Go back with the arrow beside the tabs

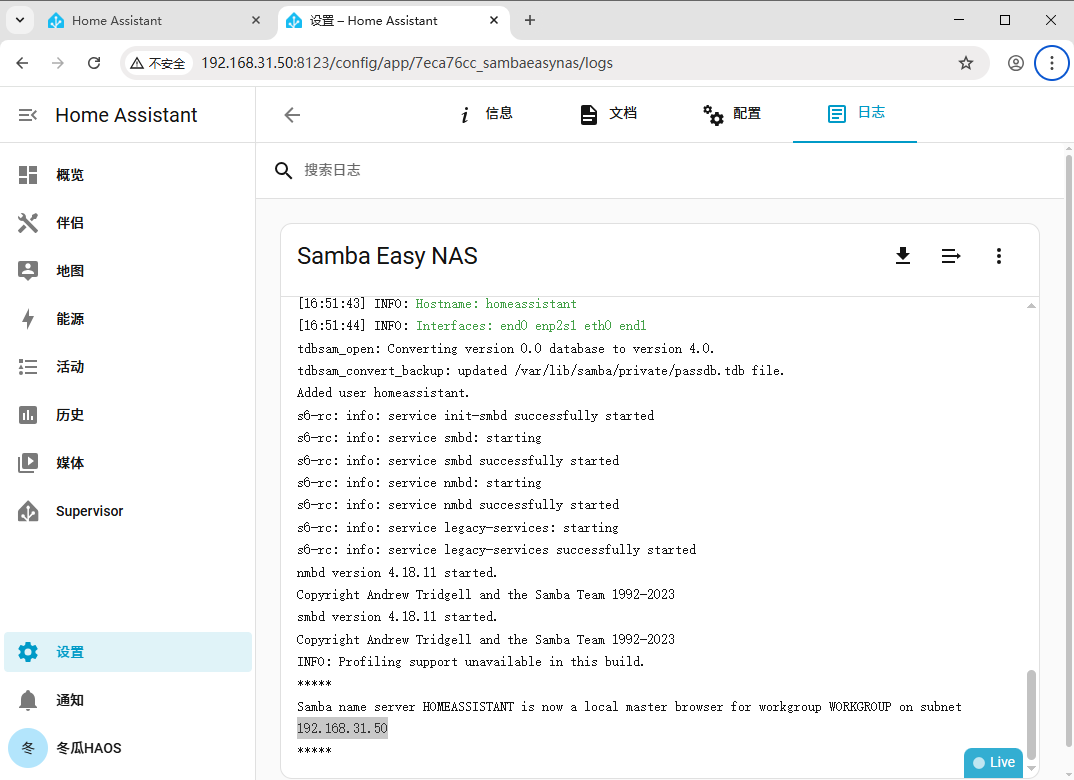click(x=292, y=115)
